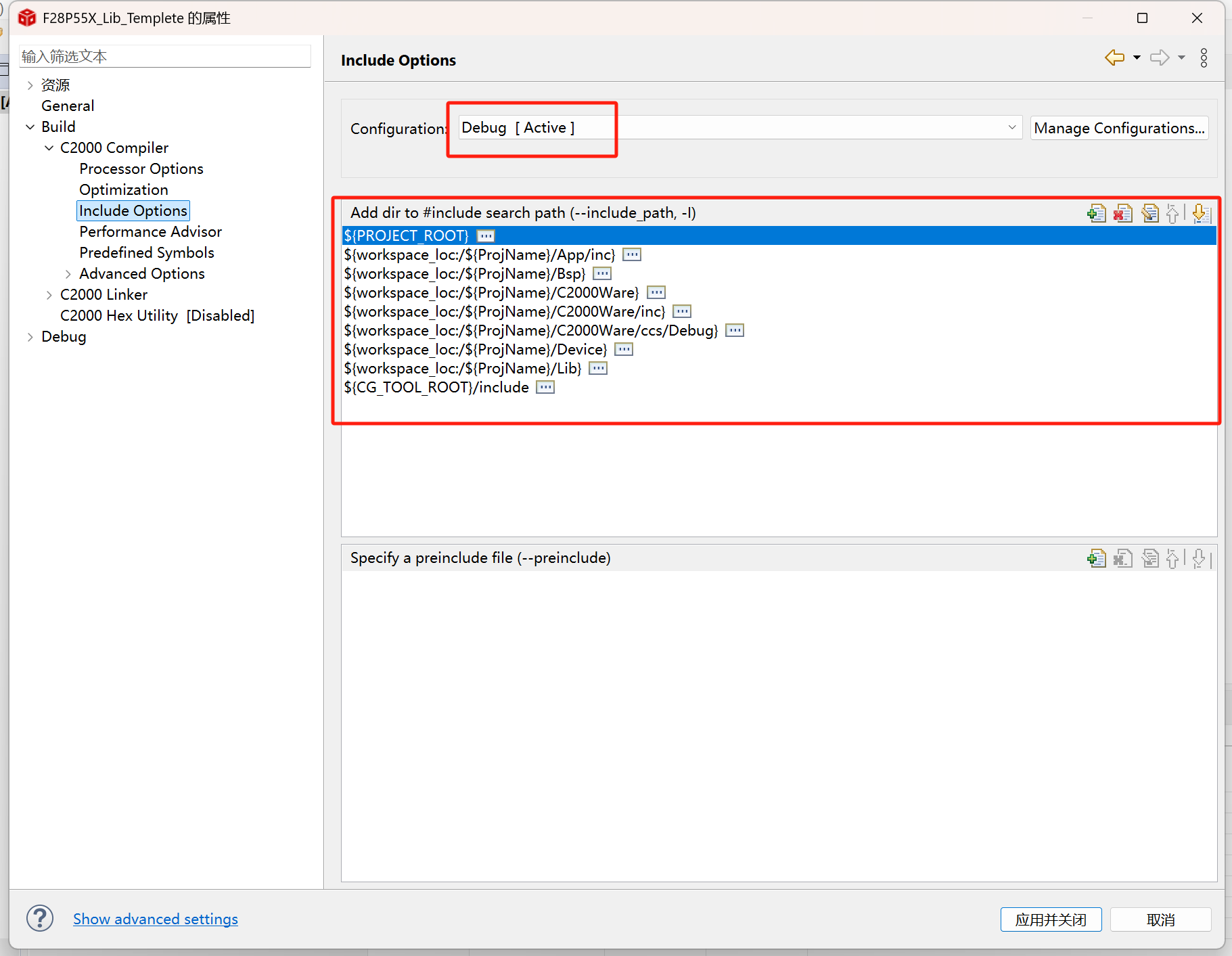This screenshot has height=956, width=1232.
Task: Collapse the Build tree node
Action: click(x=30, y=127)
